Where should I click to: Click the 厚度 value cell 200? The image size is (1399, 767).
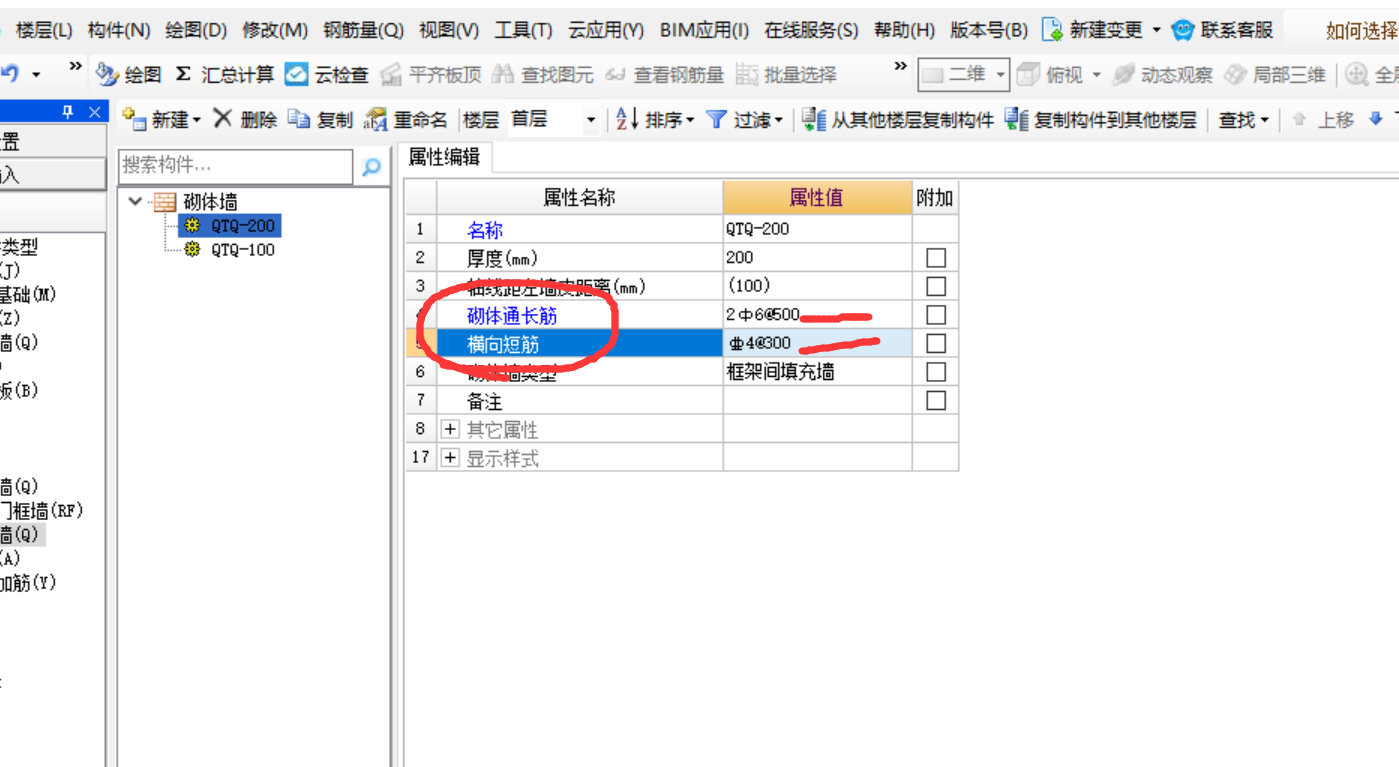817,258
